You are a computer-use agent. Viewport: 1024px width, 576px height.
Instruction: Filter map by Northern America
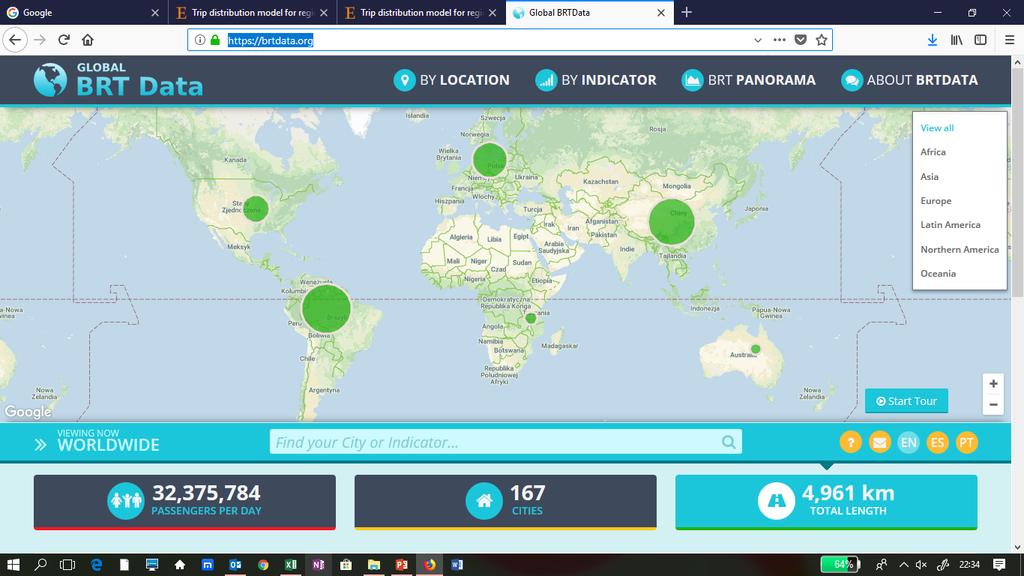click(959, 249)
